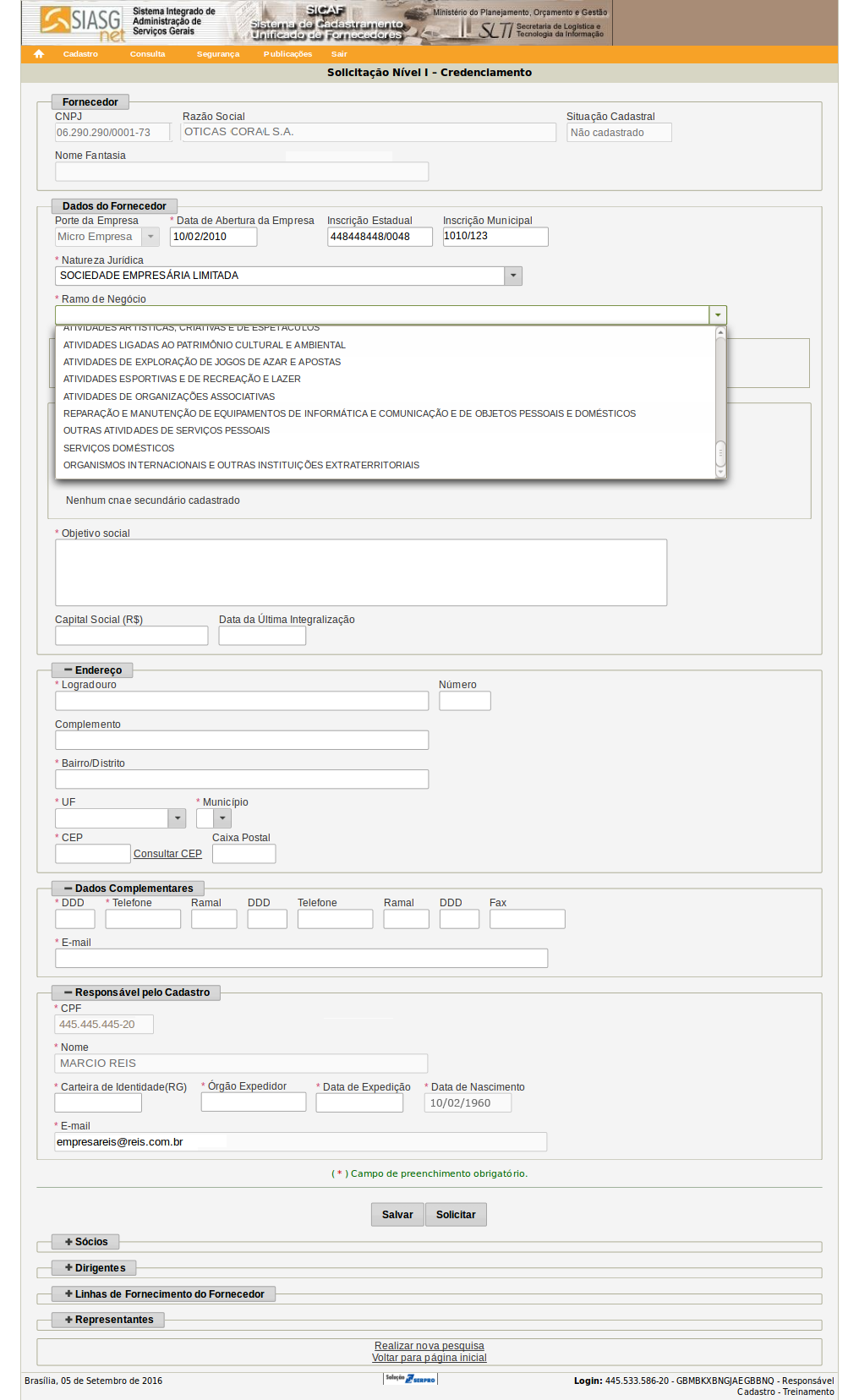
Task: Focus the Complemento field
Action: point(242,740)
